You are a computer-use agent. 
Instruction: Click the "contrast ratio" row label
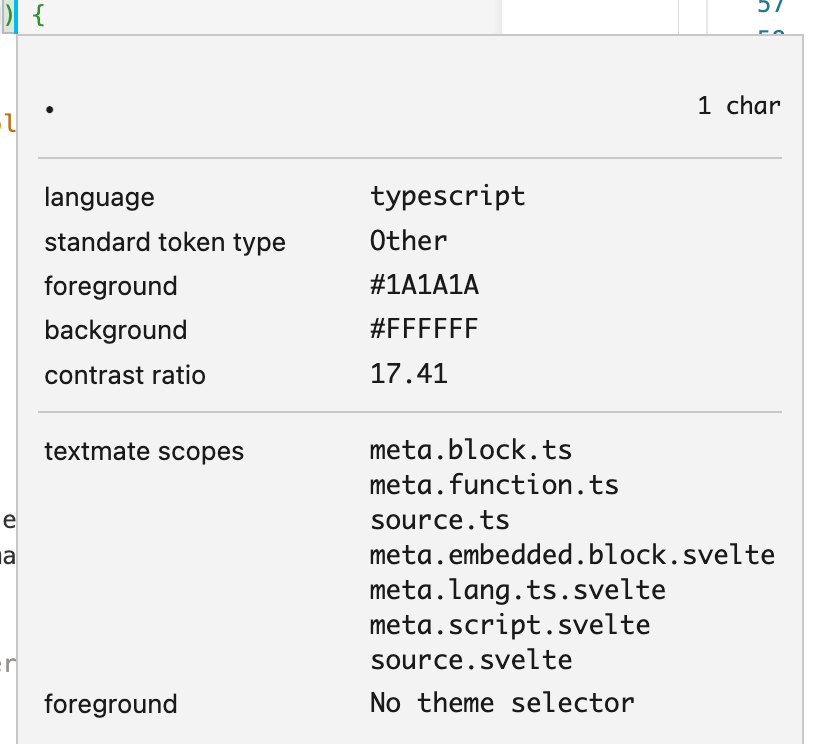pyautogui.click(x=124, y=374)
